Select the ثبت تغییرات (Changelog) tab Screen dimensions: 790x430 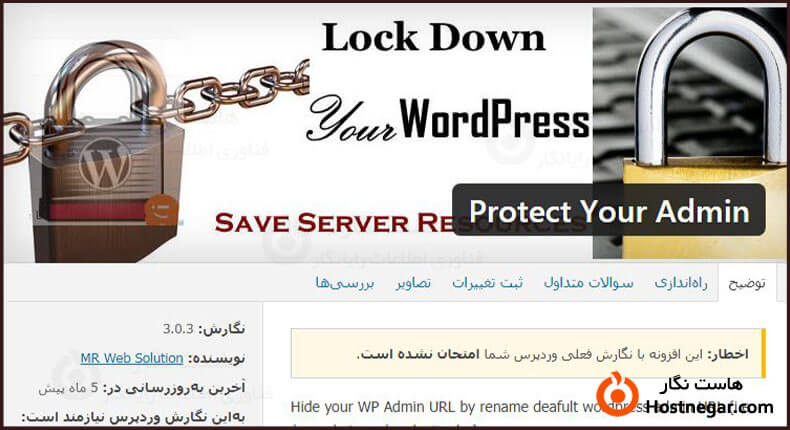pos(487,283)
